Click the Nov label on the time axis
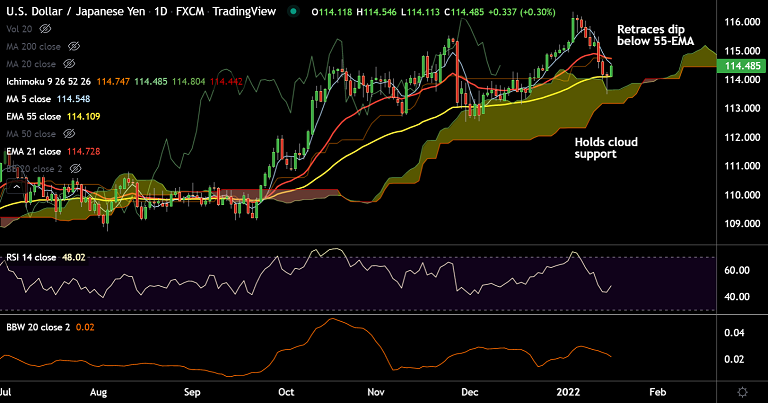 point(376,392)
